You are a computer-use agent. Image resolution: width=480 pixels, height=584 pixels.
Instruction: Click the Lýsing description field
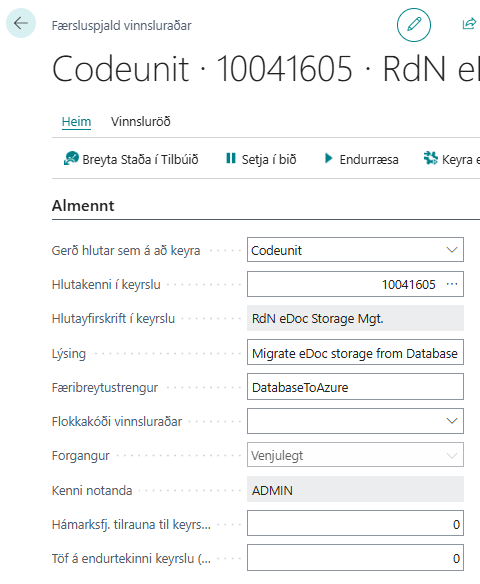point(355,352)
